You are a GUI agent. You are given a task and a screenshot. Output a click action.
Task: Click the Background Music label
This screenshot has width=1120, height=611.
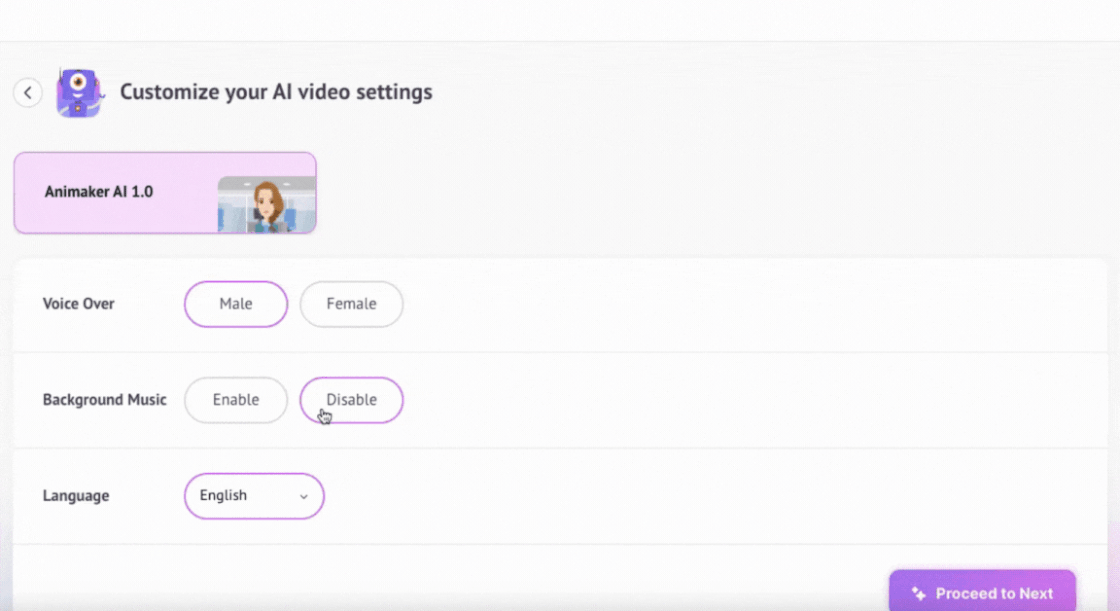(x=105, y=400)
